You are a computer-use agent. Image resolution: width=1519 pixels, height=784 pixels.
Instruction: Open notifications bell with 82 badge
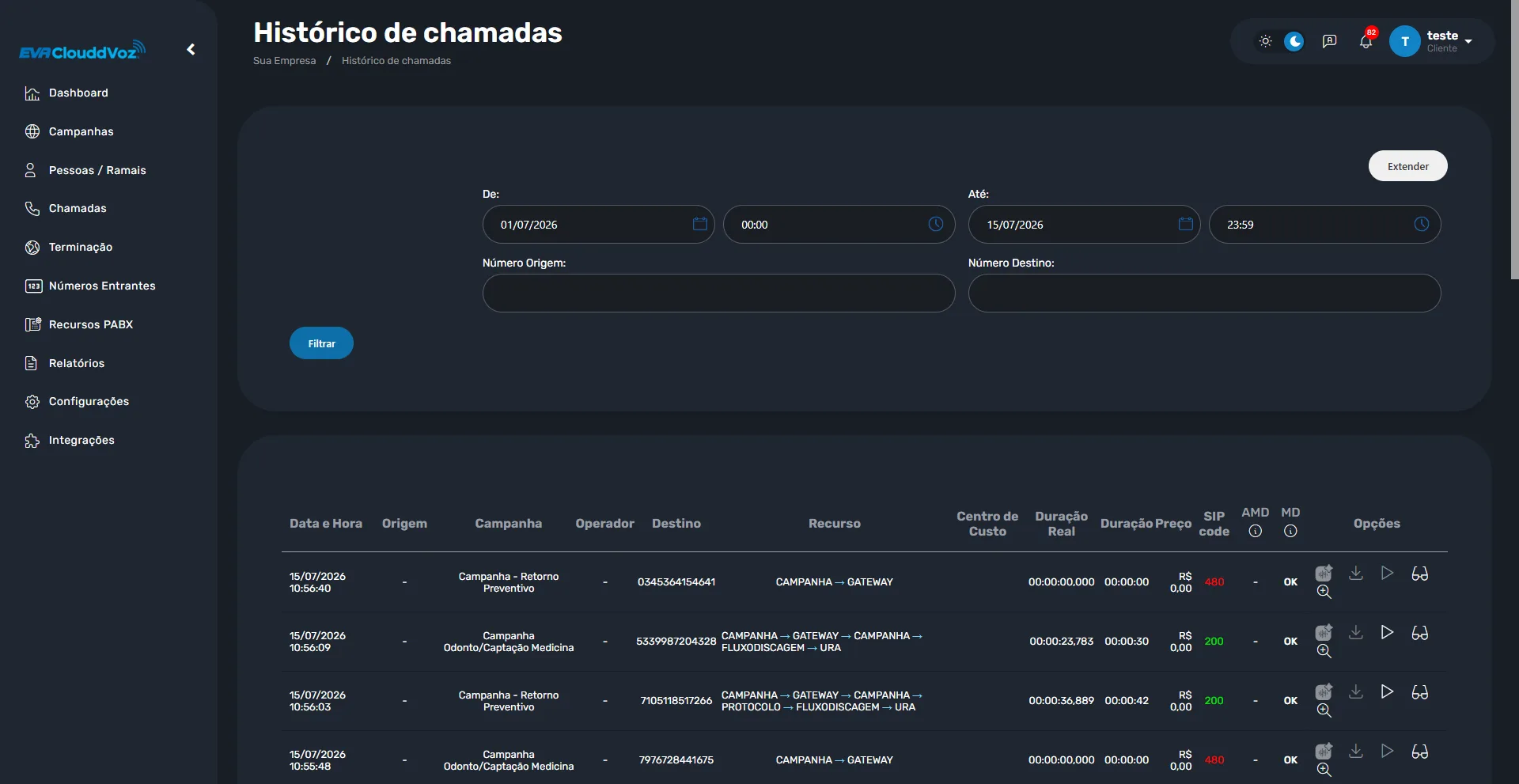[1366, 41]
